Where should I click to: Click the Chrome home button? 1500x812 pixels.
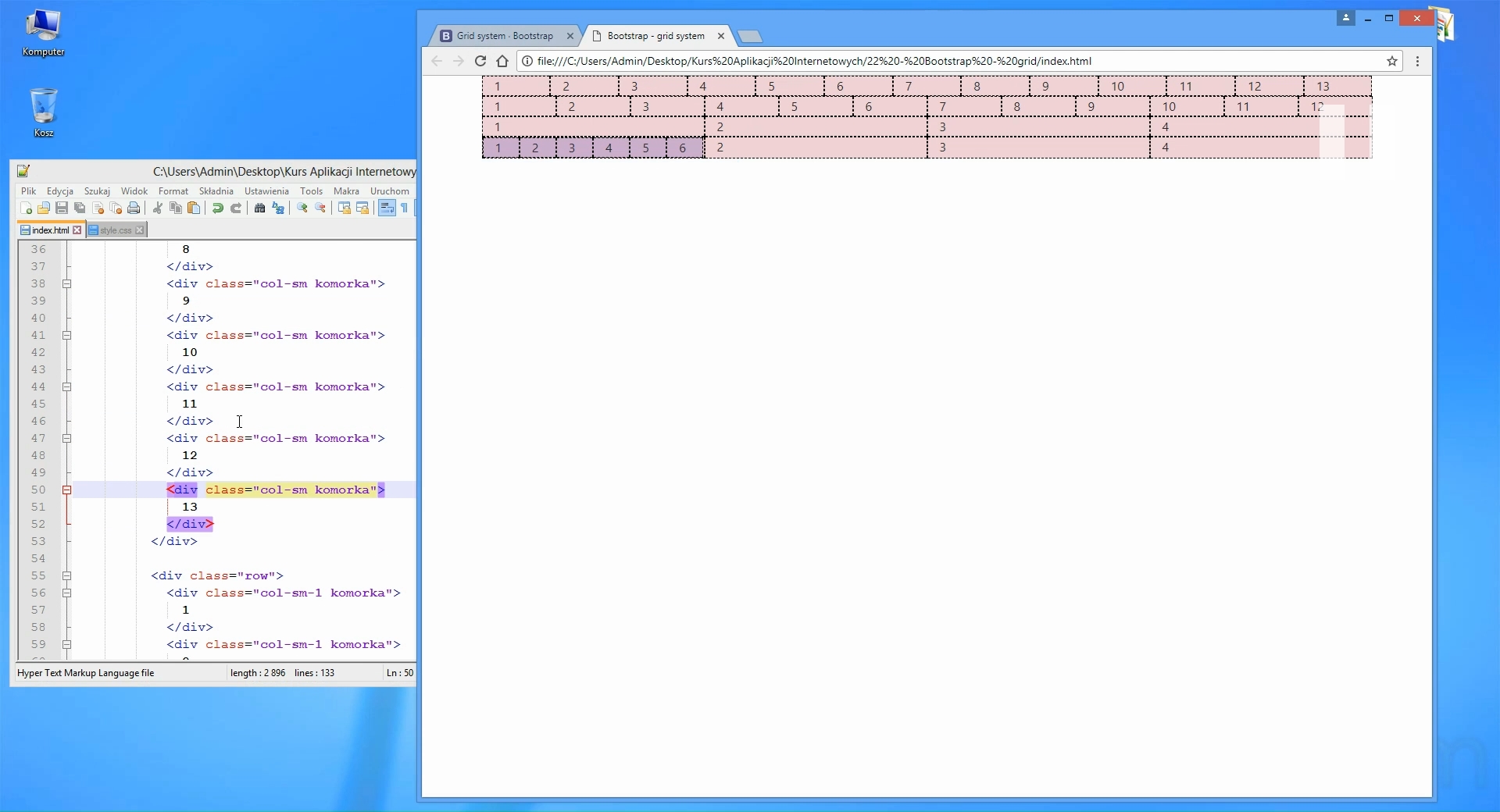(502, 61)
